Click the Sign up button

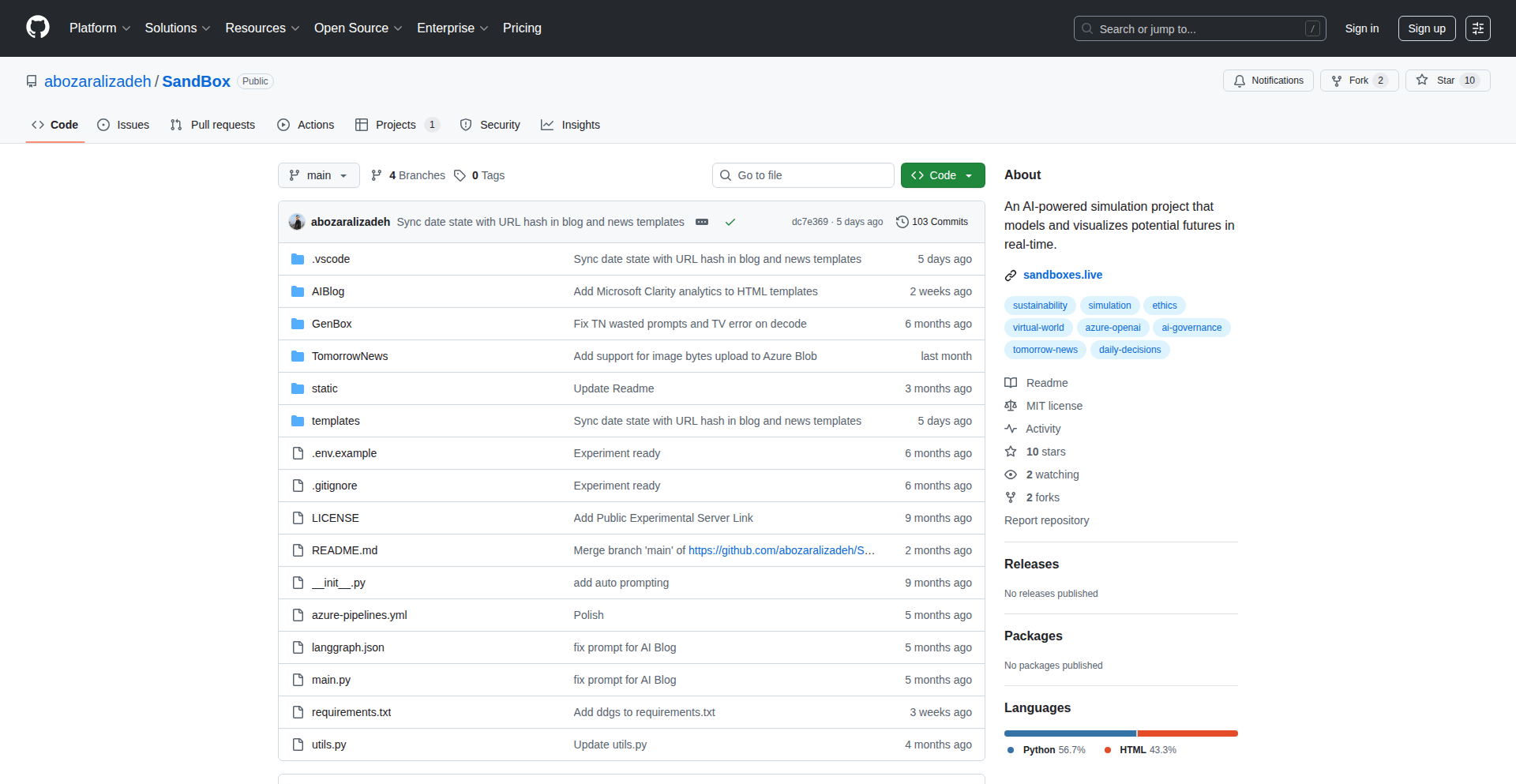[1427, 28]
